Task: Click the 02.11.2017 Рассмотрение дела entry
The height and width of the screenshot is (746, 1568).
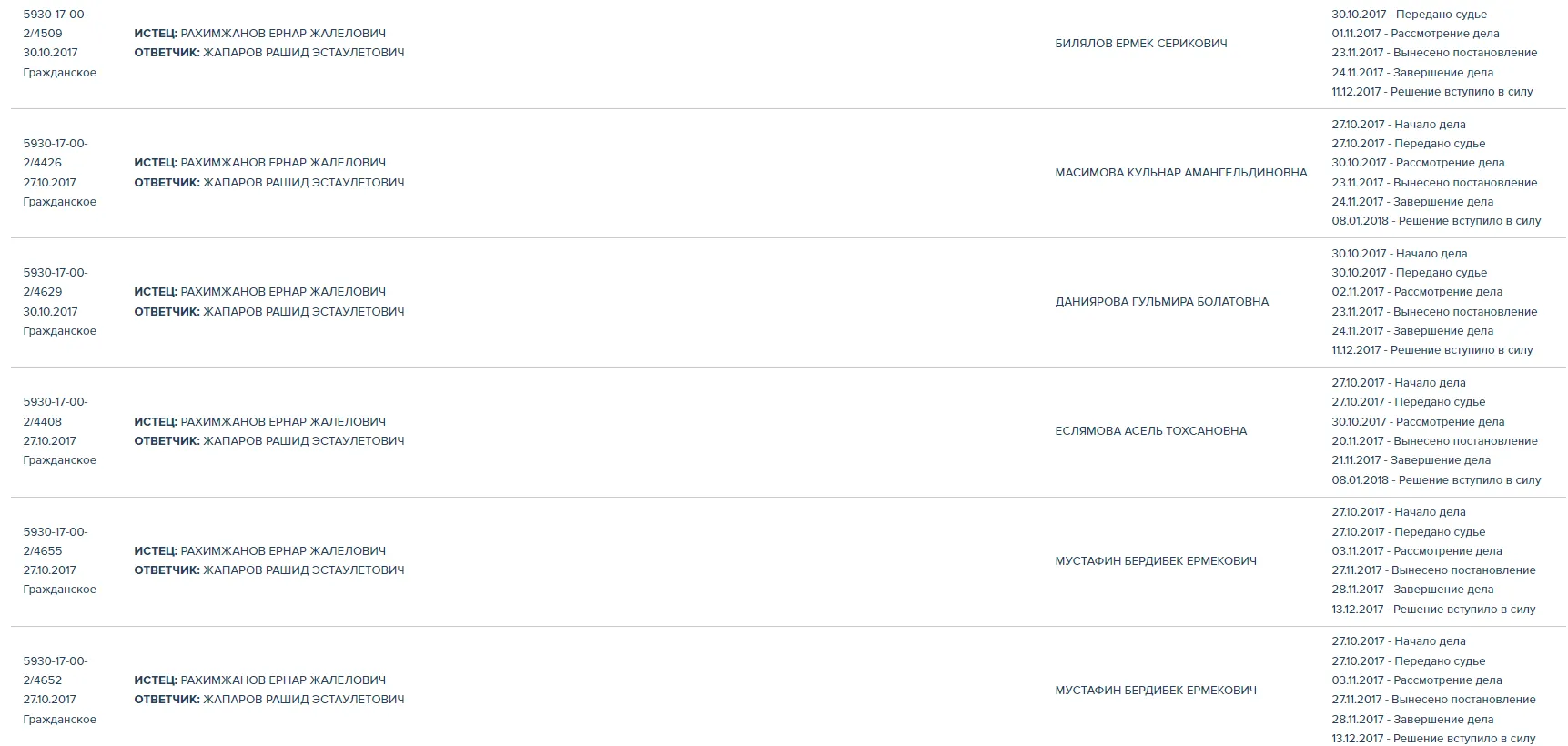Action: click(x=1416, y=292)
